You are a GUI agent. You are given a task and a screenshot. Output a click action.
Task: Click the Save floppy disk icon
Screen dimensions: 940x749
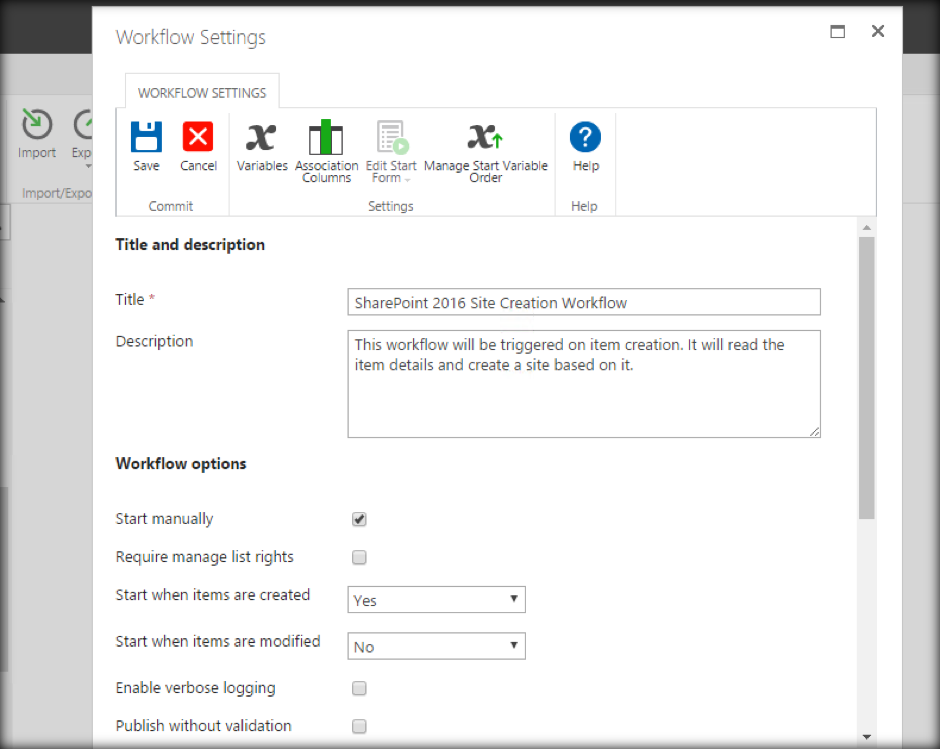tap(146, 137)
